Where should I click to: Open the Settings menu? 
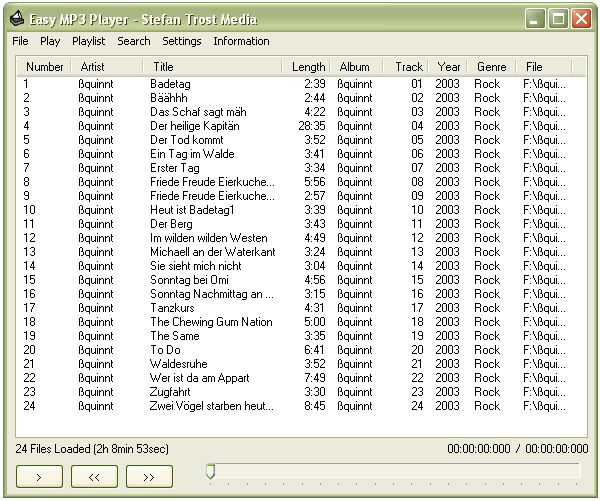click(181, 41)
